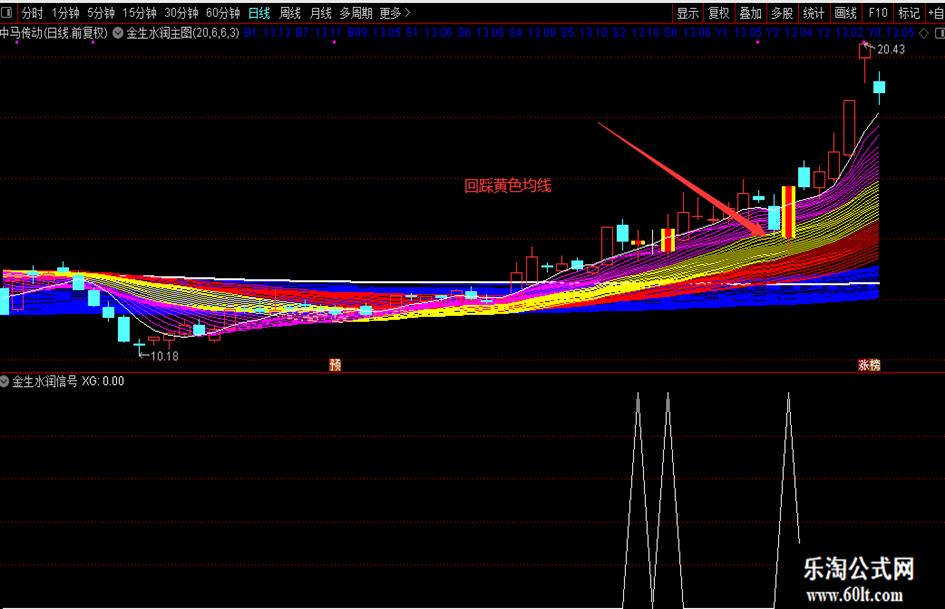Select the 15分钟 period tab
945x609 pixels.
(139, 13)
